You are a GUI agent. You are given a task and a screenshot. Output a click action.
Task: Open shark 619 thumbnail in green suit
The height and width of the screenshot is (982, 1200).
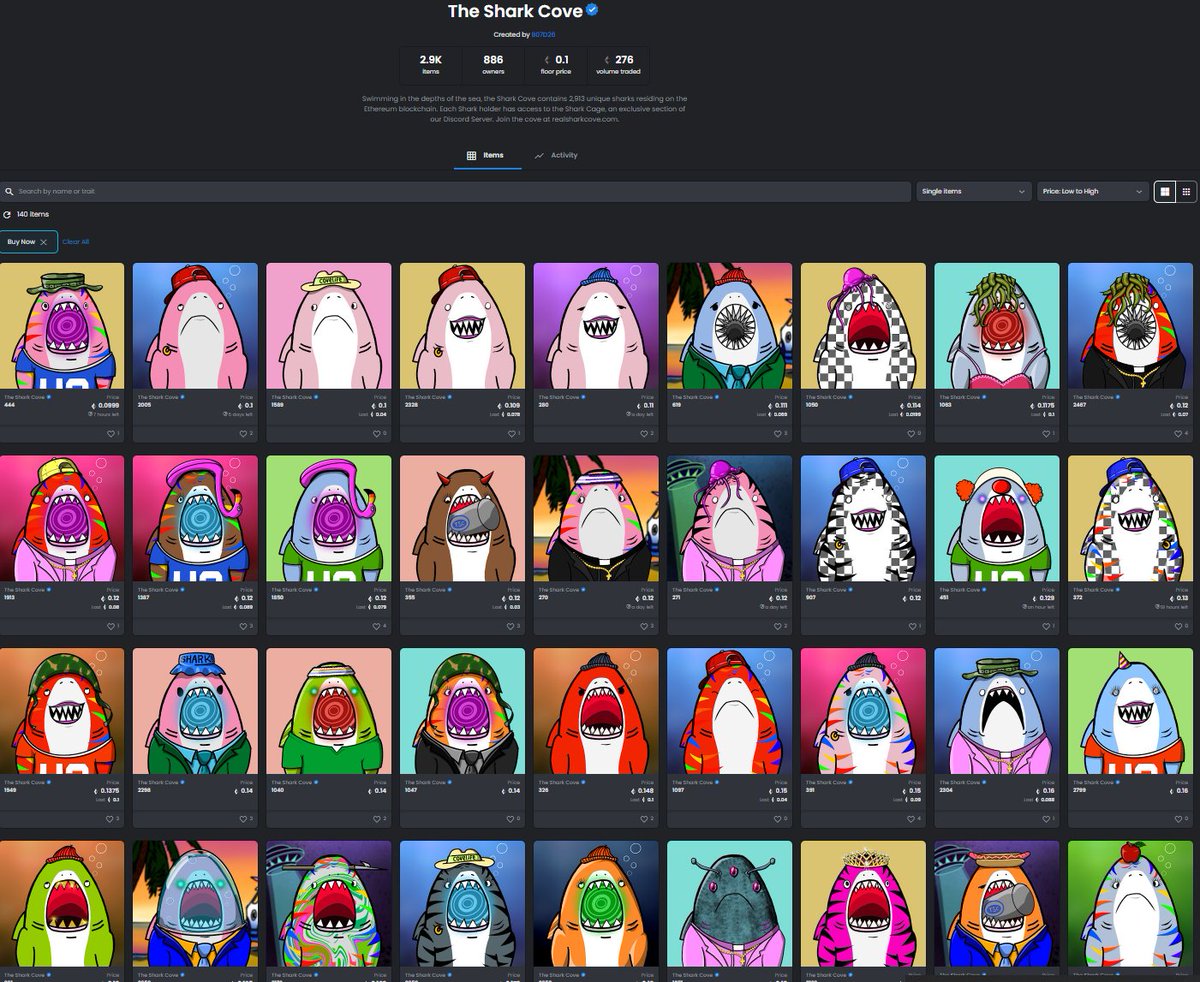730,326
